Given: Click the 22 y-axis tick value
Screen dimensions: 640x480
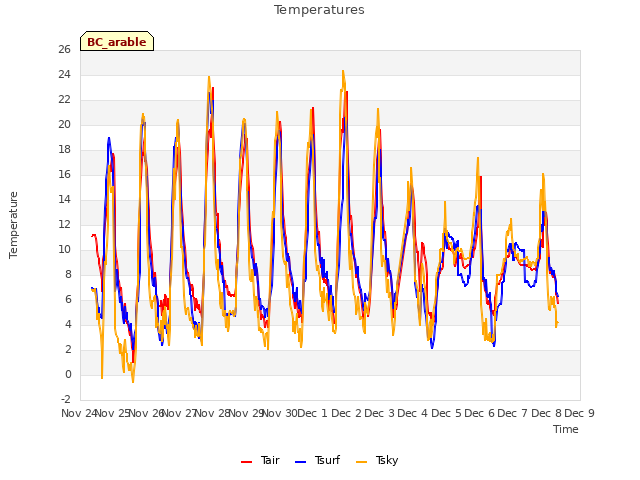Looking at the screenshot, I should pyautogui.click(x=64, y=100).
